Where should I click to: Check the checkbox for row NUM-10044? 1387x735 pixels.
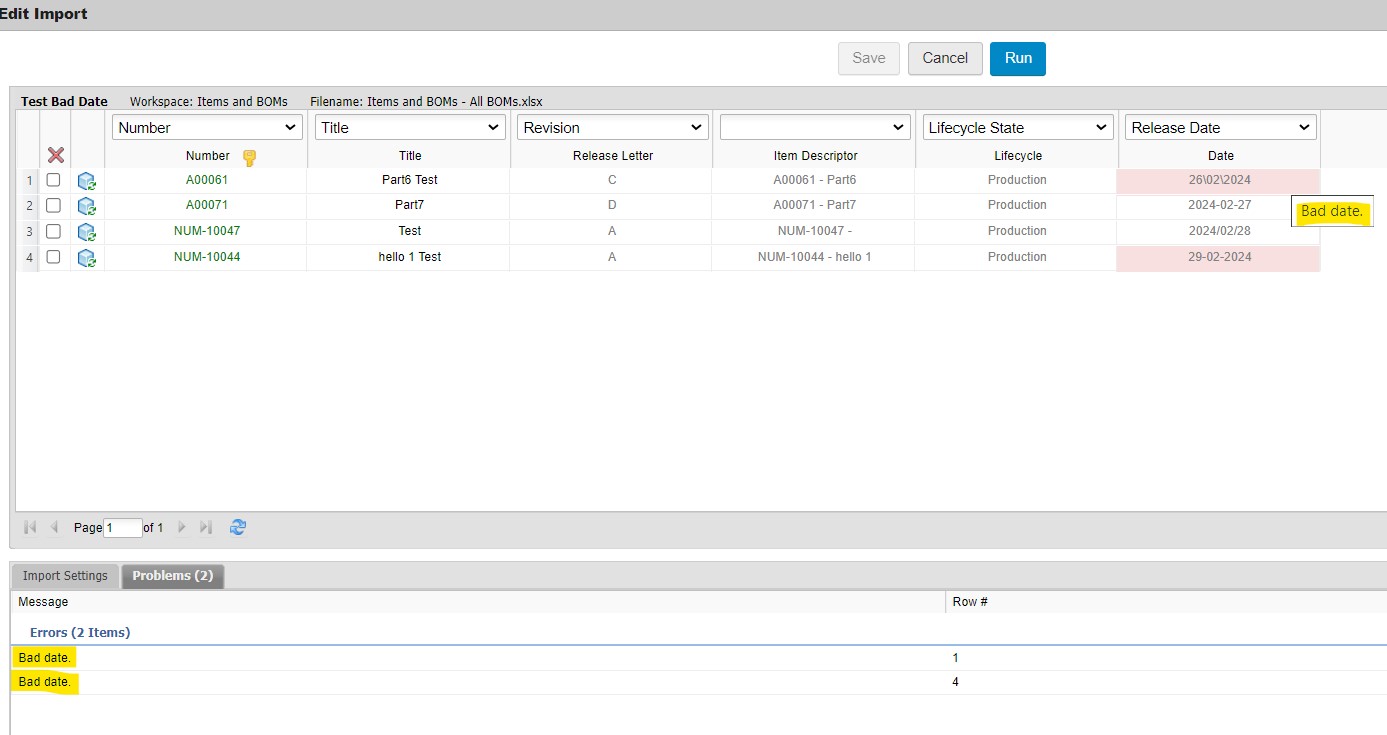coord(53,257)
